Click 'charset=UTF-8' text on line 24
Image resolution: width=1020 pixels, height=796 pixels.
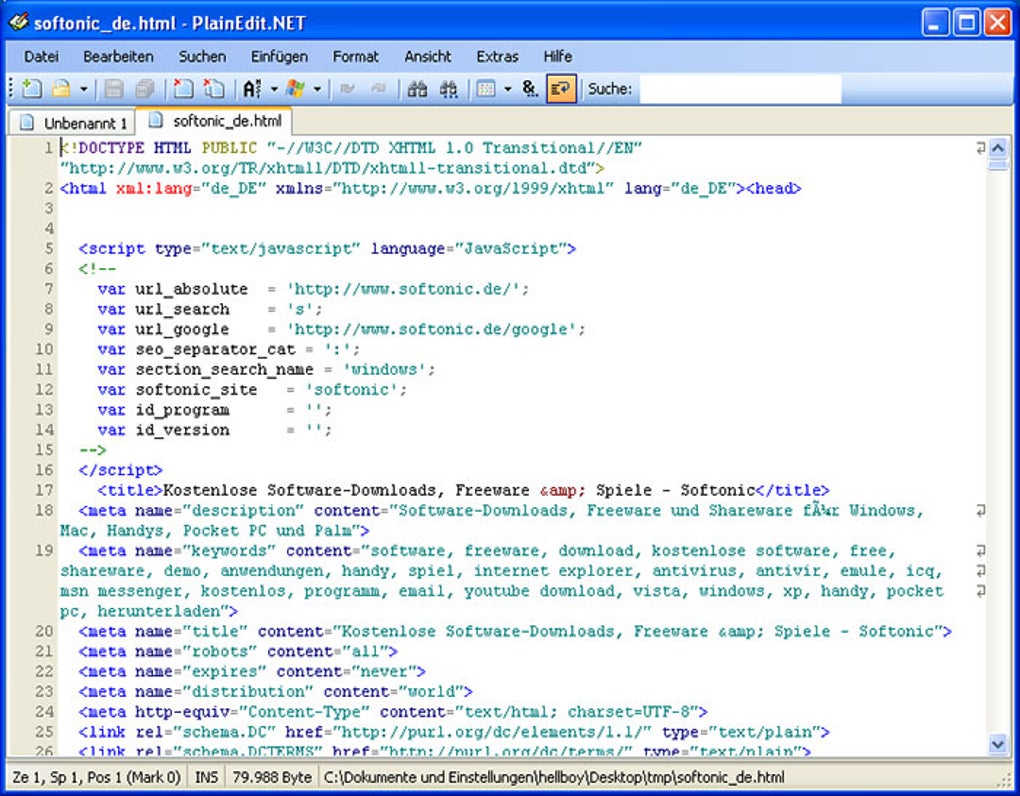pyautogui.click(x=628, y=712)
